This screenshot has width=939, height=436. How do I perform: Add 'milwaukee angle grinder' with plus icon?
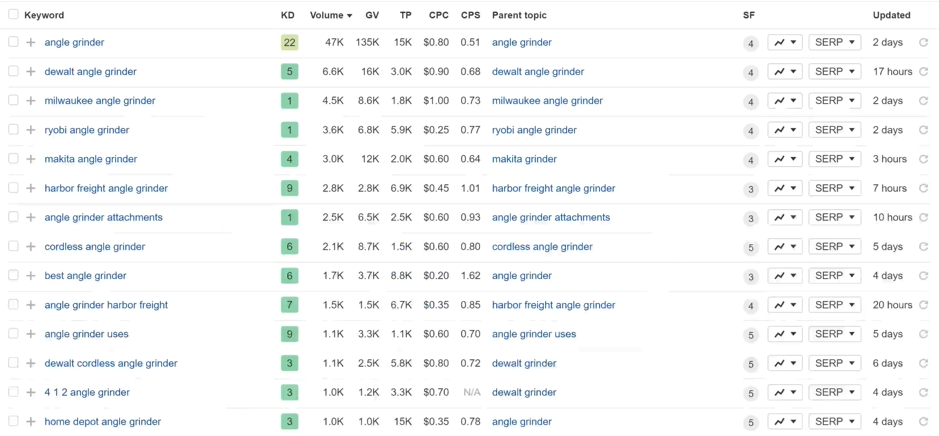pos(31,101)
